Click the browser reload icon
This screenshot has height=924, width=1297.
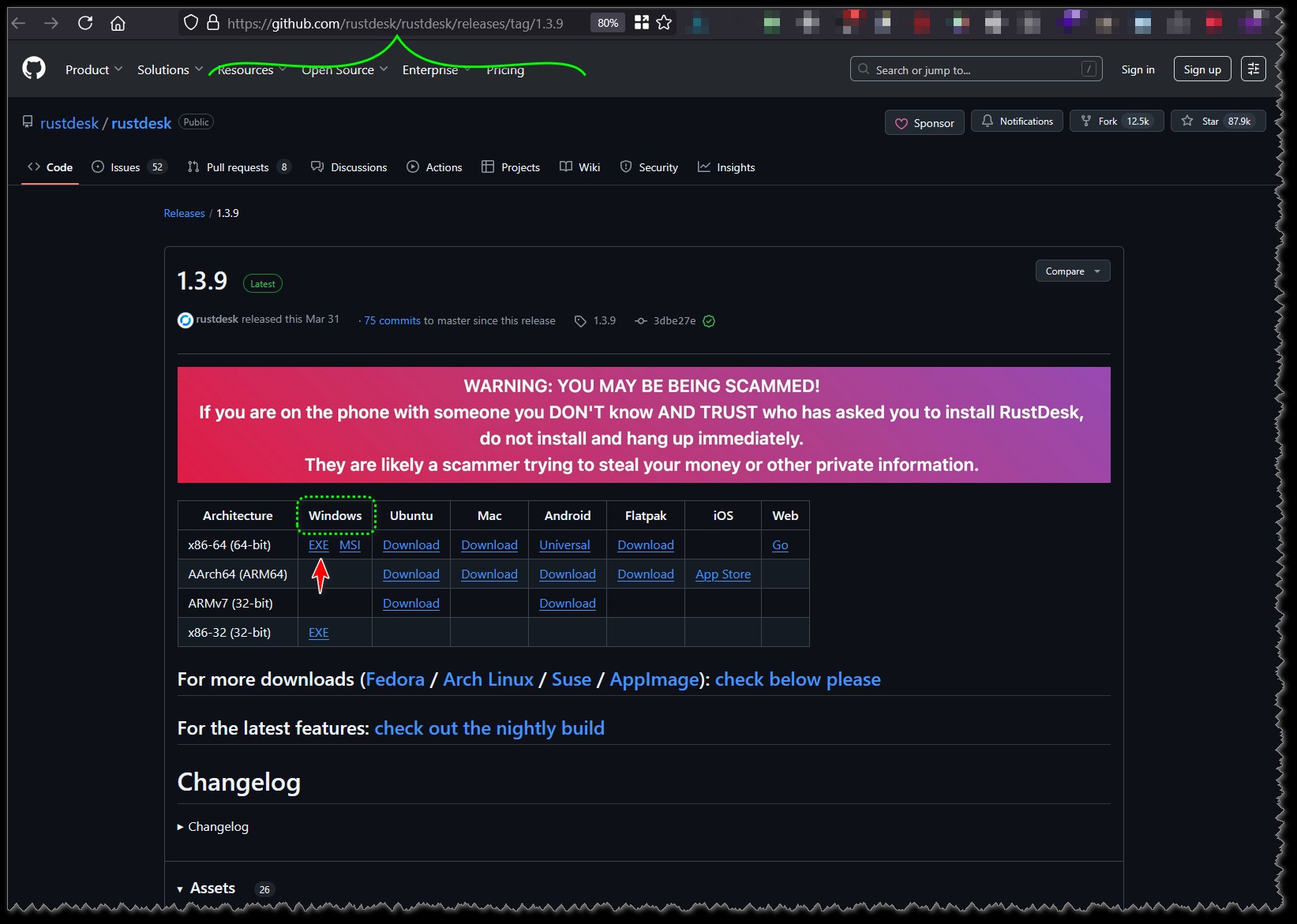[85, 23]
